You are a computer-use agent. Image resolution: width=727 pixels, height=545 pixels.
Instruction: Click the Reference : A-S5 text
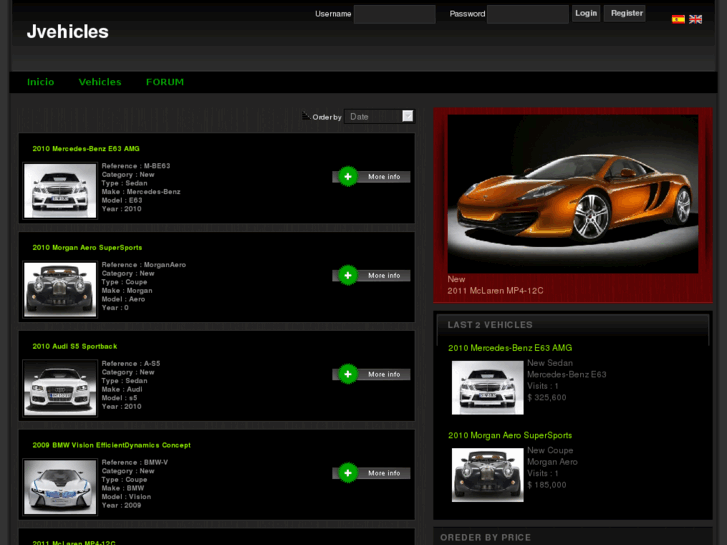[131, 364]
